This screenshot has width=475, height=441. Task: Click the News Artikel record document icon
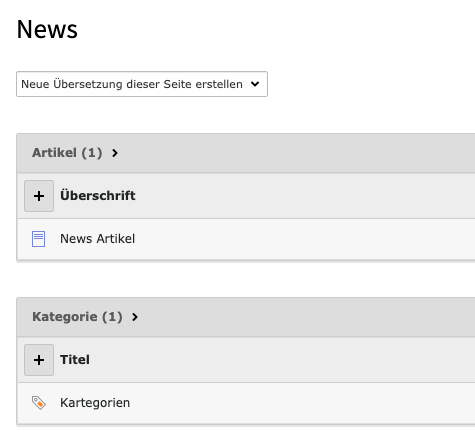38,239
